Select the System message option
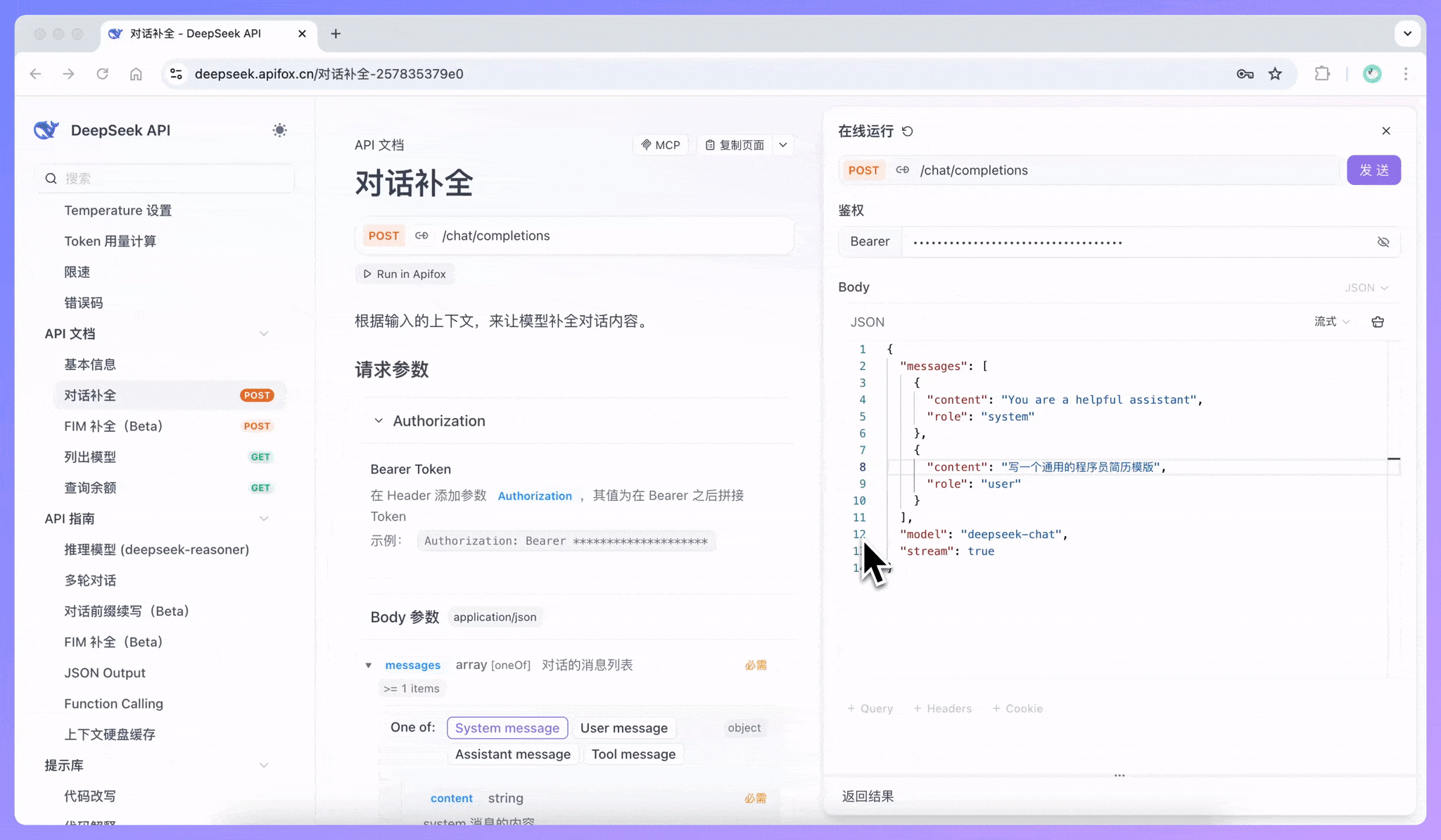 [x=507, y=728]
